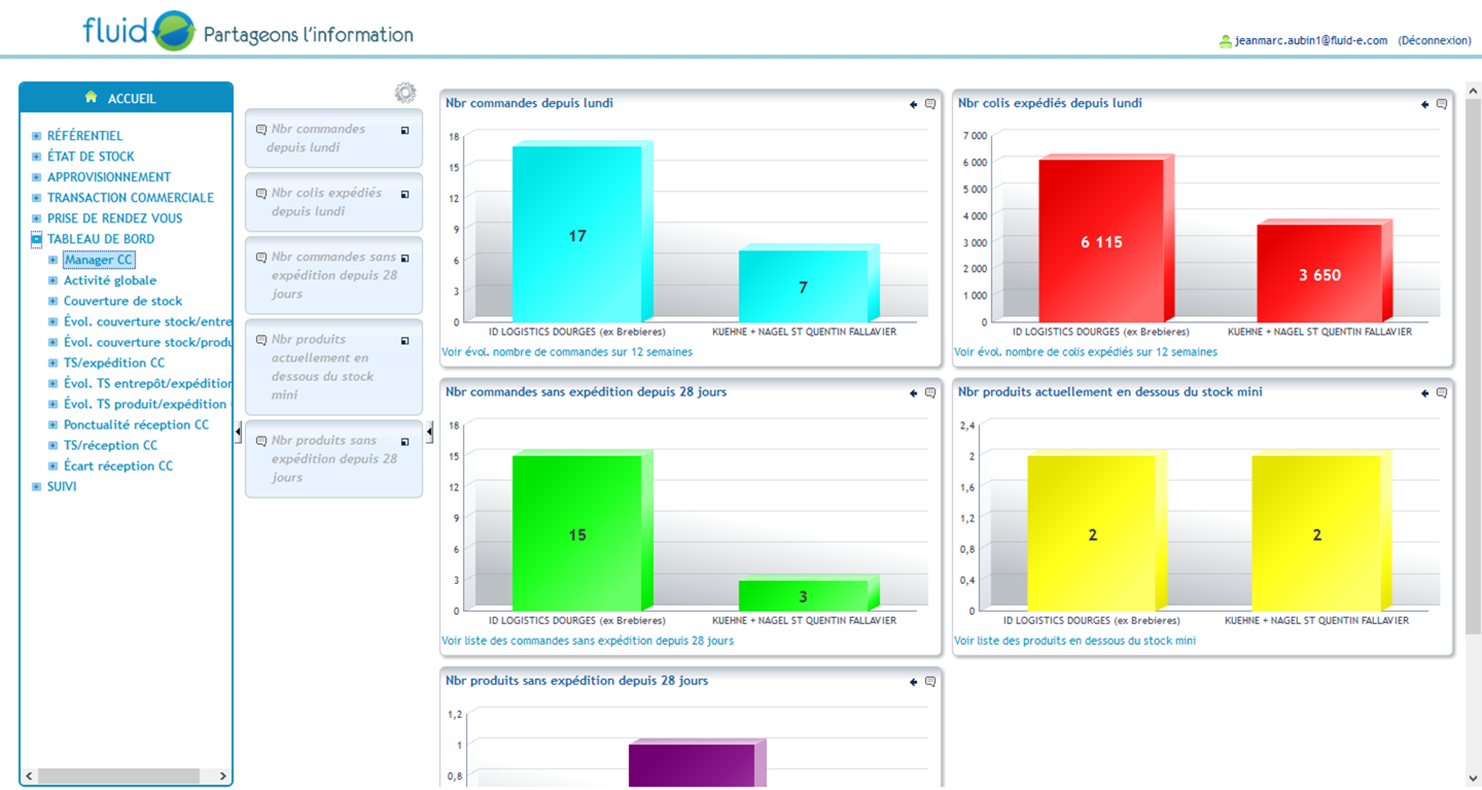This screenshot has height=790, width=1482.
Task: Click the fluid logo
Action: point(139,31)
